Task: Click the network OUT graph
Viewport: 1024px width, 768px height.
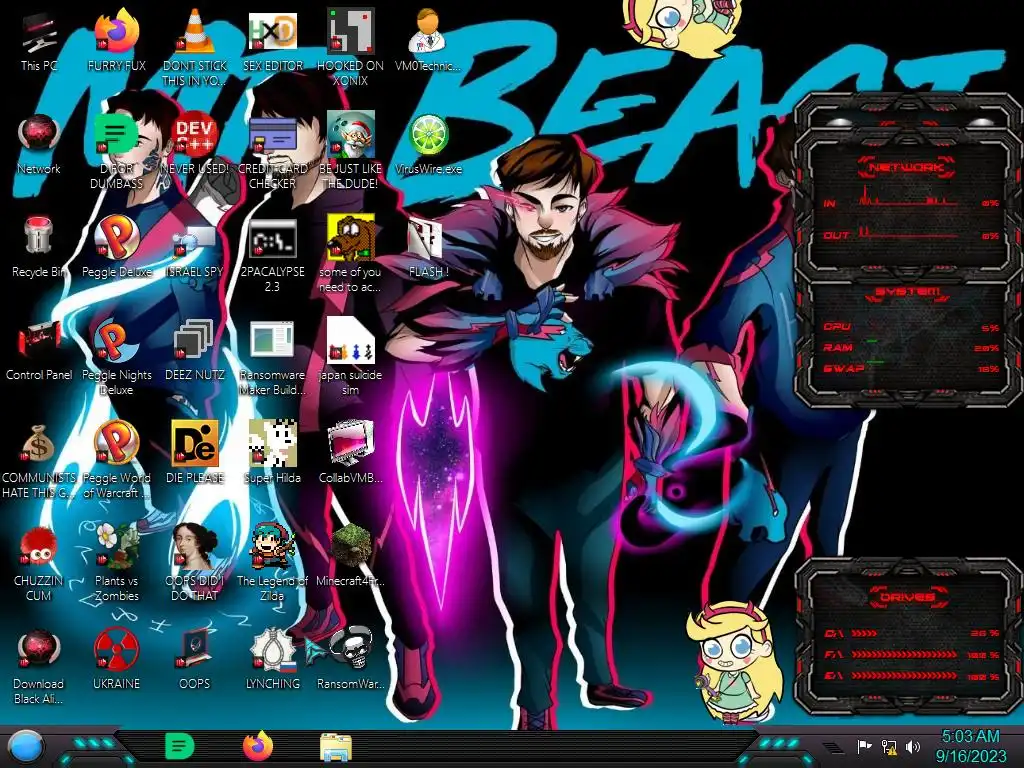Action: tap(909, 231)
